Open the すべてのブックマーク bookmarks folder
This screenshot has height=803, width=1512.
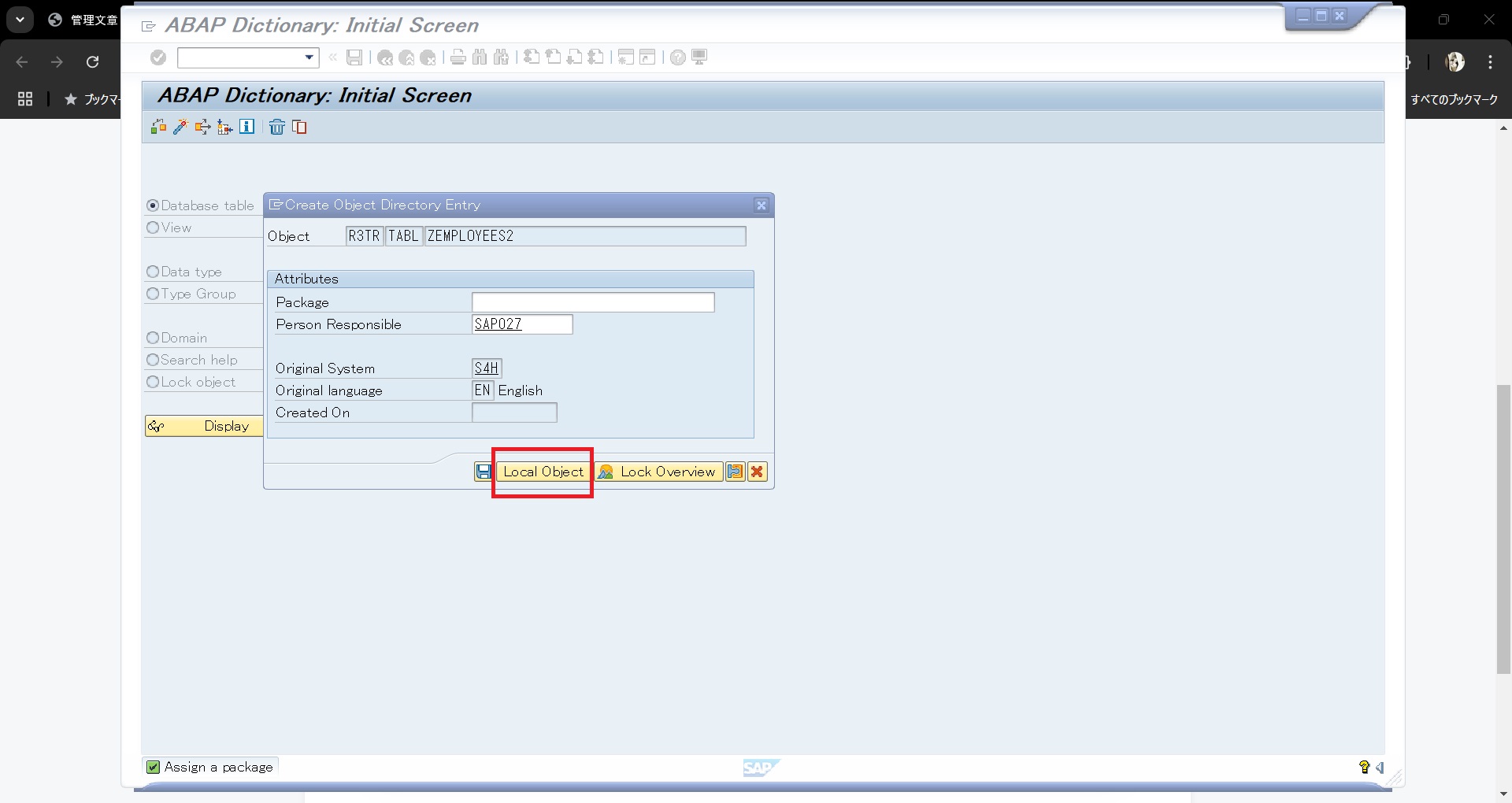click(x=1454, y=99)
